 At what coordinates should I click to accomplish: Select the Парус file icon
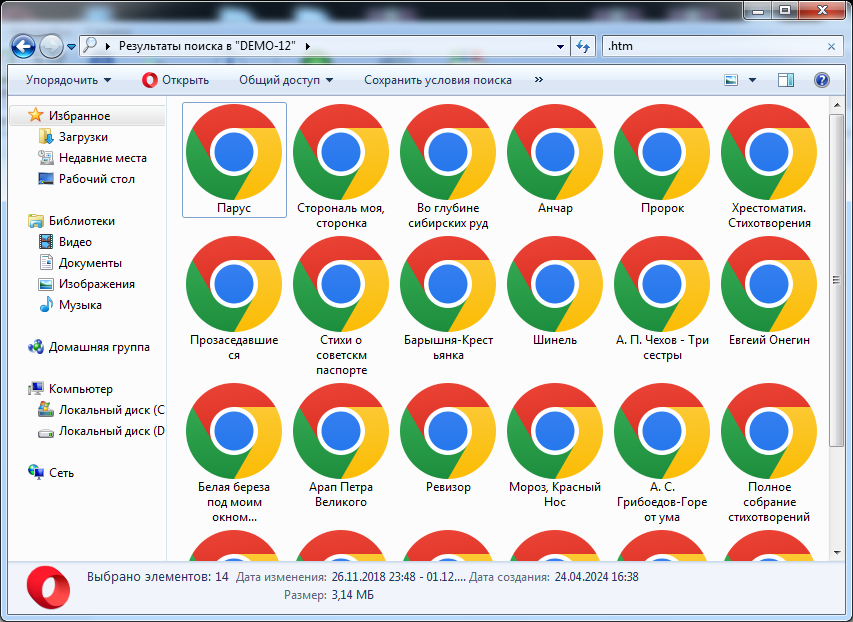(x=234, y=160)
